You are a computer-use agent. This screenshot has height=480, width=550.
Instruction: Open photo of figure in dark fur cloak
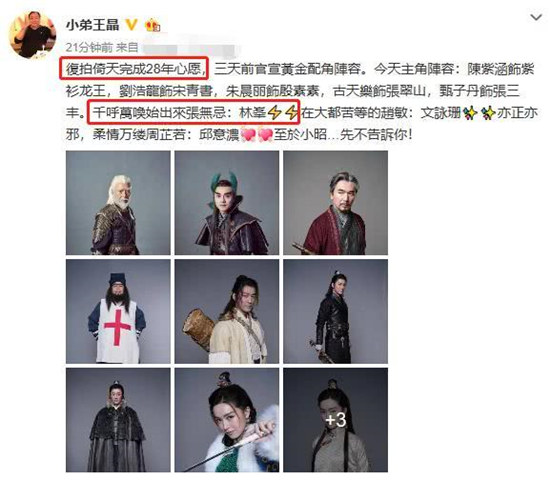[x=118, y=420]
